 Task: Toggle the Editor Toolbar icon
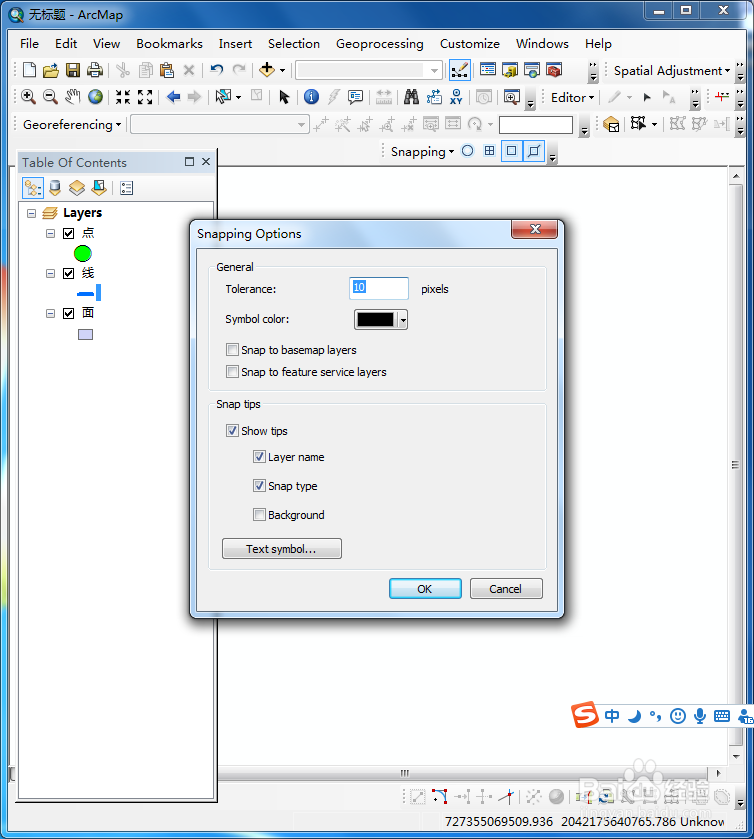460,70
